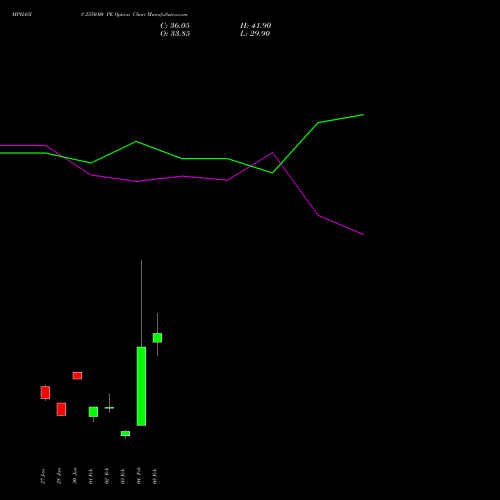
Task: Click the 04 Feb date label
Action: tap(139, 476)
